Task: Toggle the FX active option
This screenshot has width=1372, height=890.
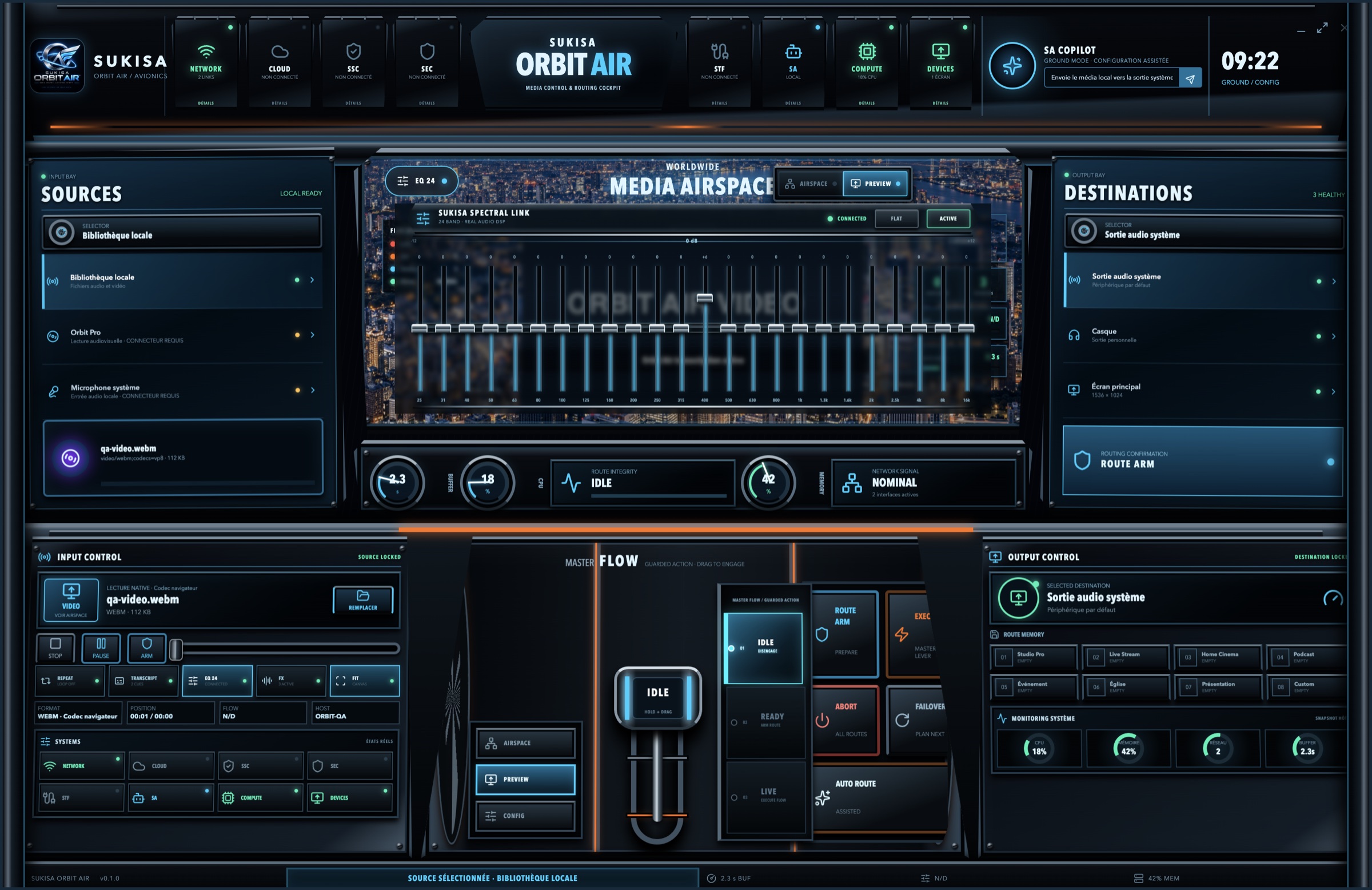Action: pyautogui.click(x=291, y=681)
